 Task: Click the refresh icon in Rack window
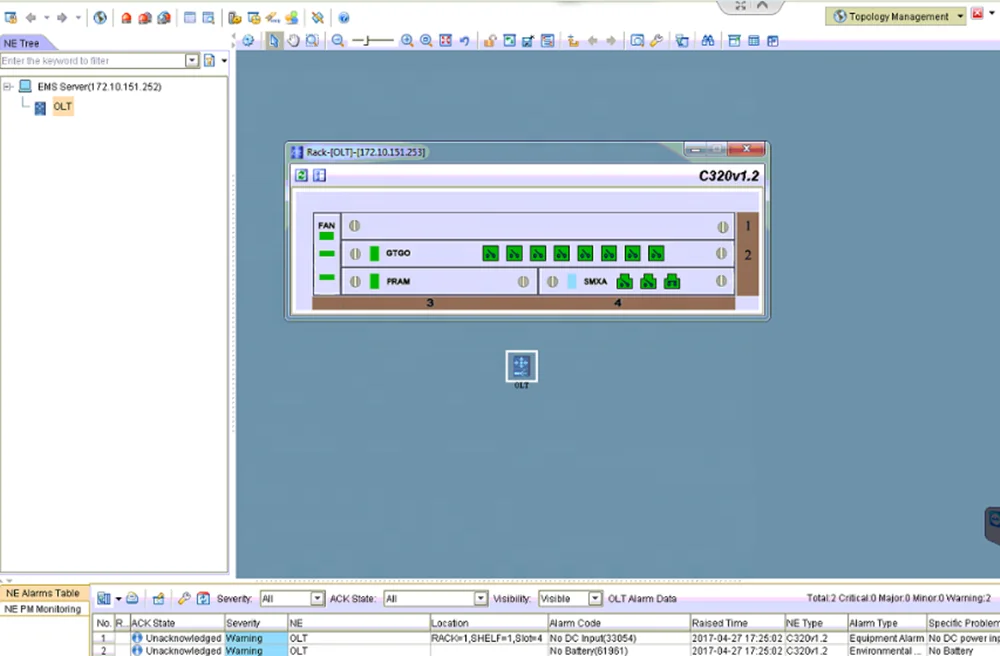302,175
